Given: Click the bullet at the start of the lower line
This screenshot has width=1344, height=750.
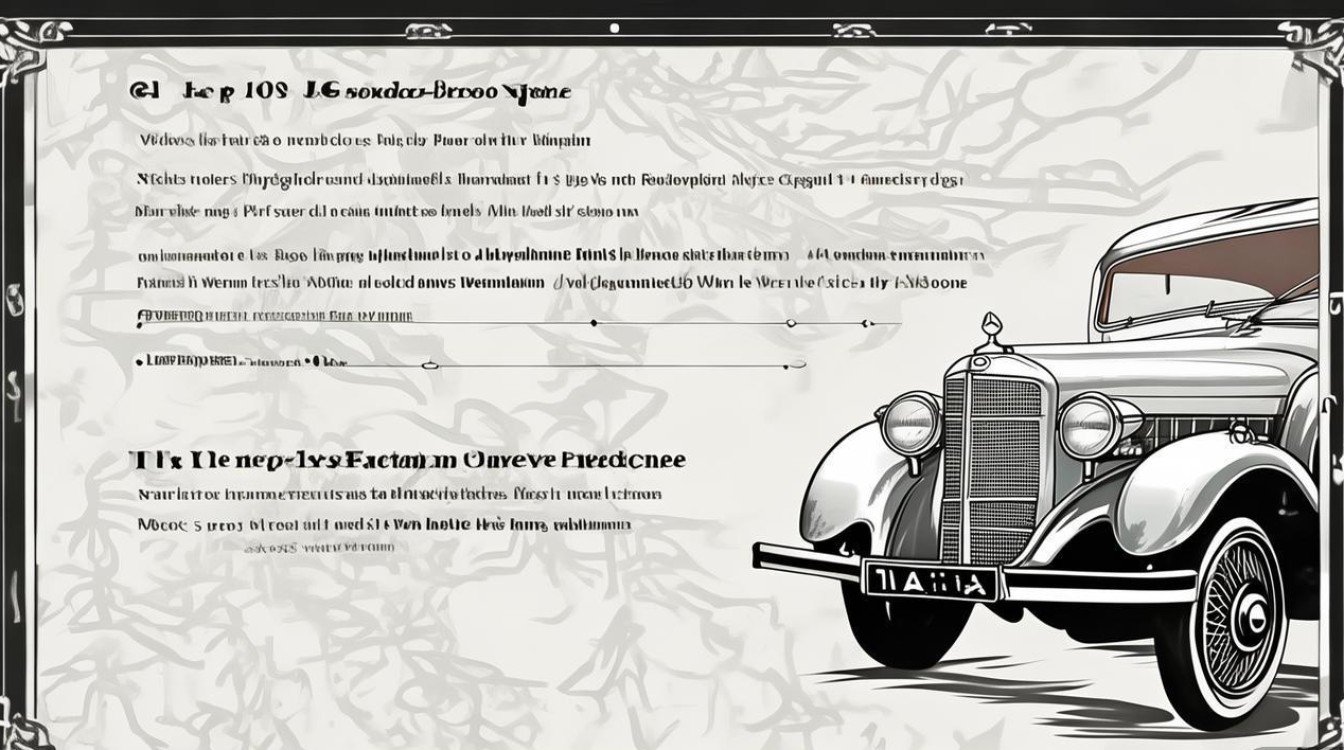Looking at the screenshot, I should (138, 360).
